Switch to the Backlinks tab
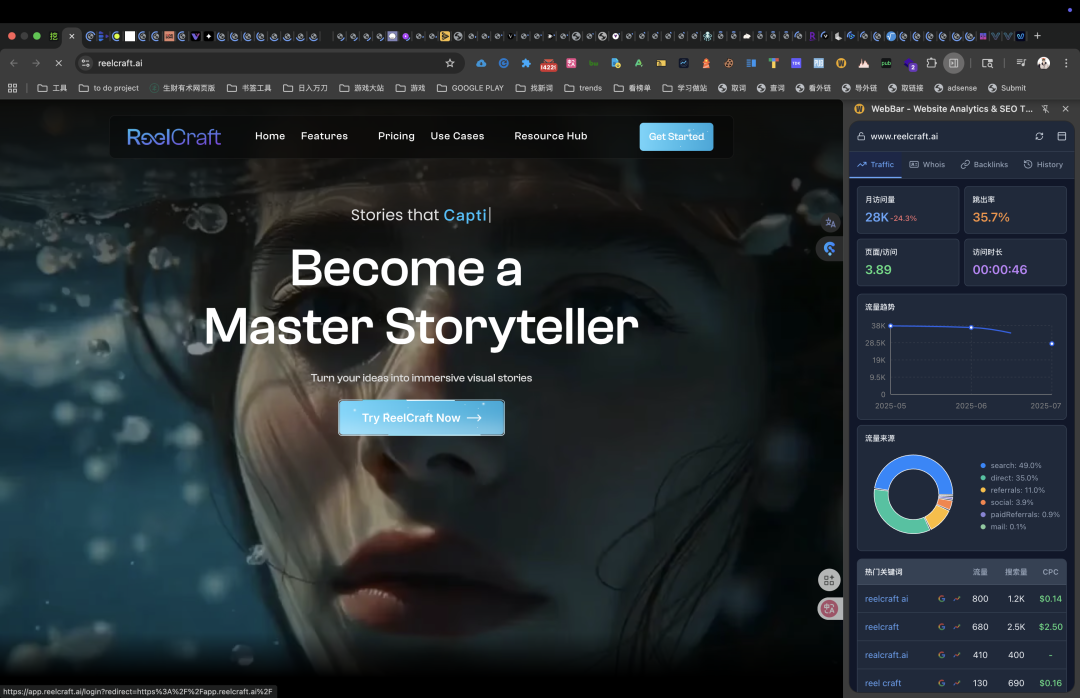 pos(984,165)
